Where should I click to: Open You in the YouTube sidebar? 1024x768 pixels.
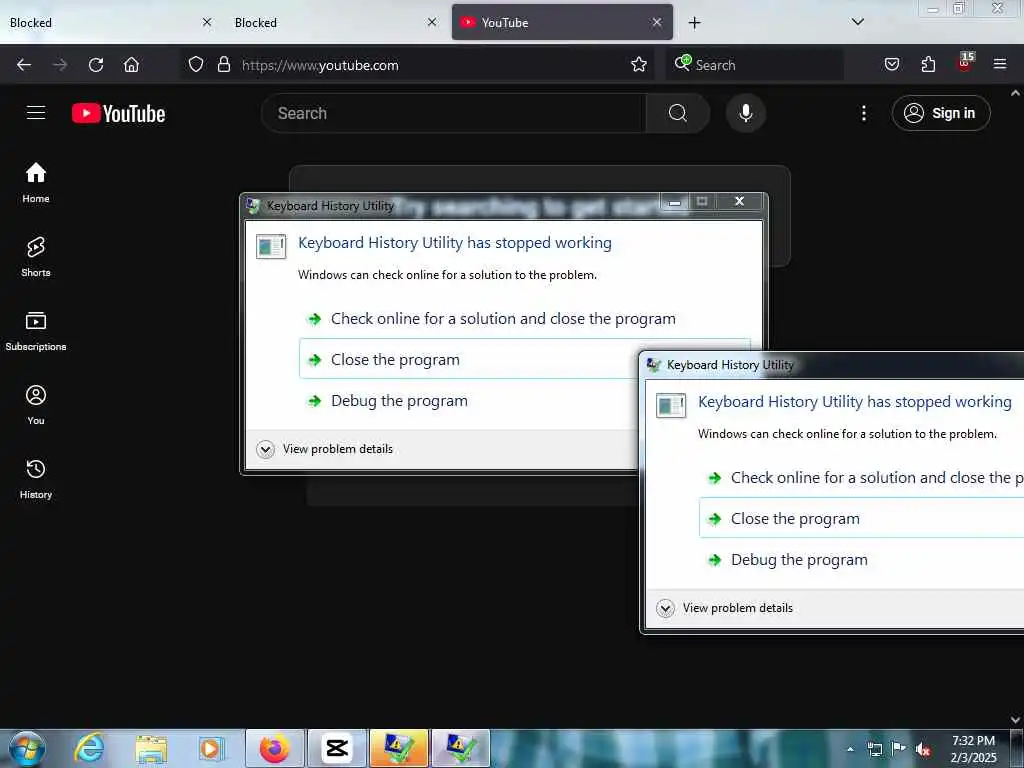click(x=36, y=405)
